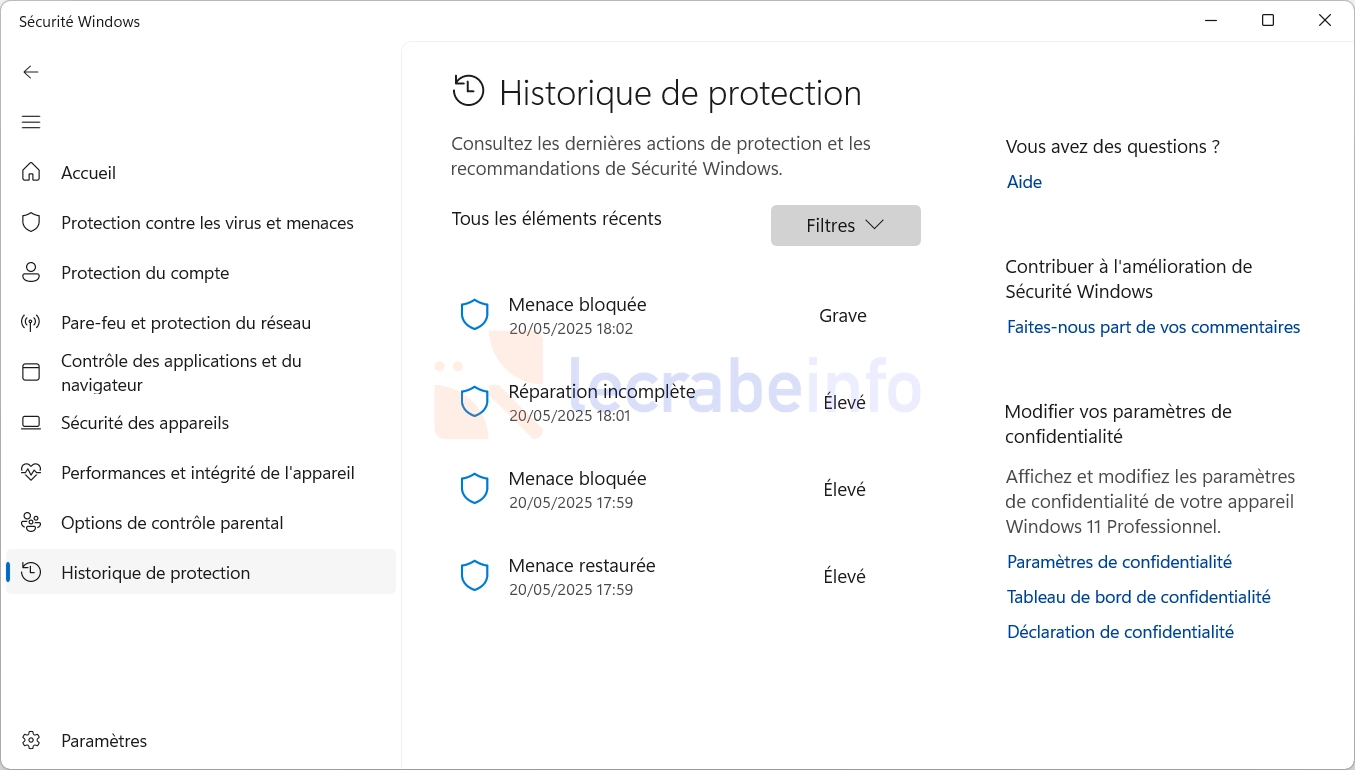This screenshot has width=1355, height=770.
Task: Open the firewall network signal icon
Action: click(x=31, y=322)
